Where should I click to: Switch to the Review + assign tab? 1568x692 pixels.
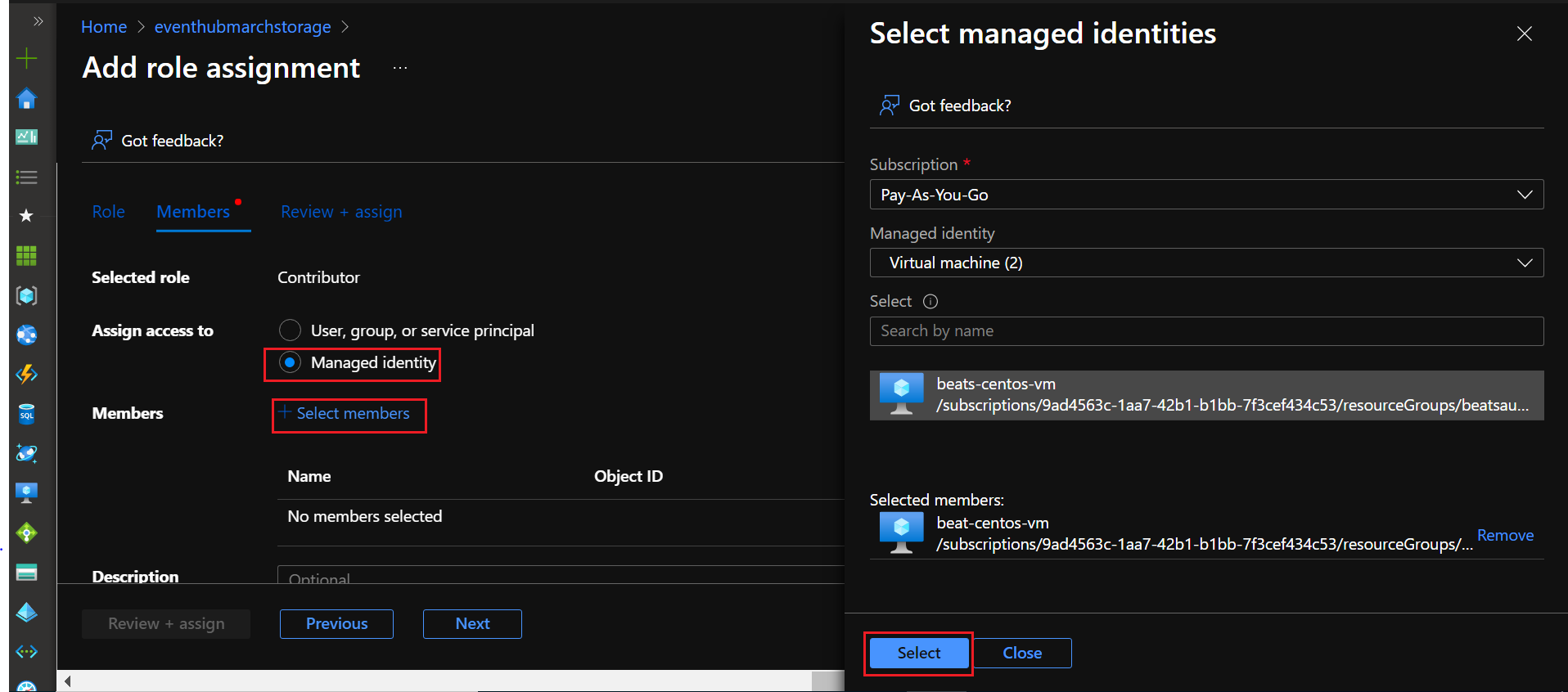pos(341,212)
